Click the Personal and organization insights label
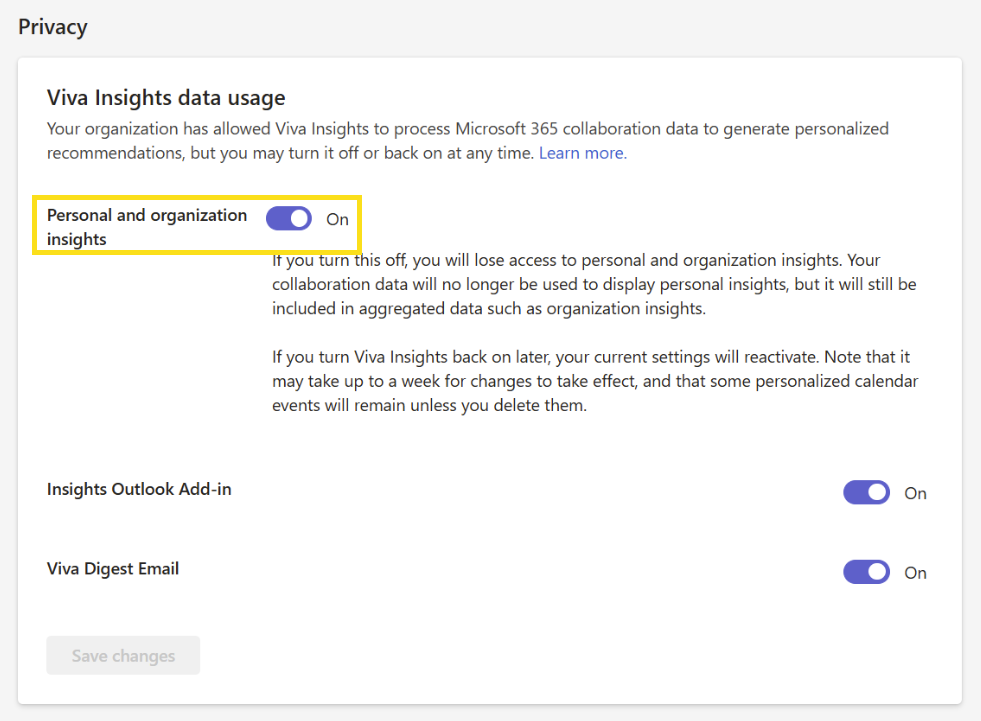The width and height of the screenshot is (981, 721). point(147,227)
